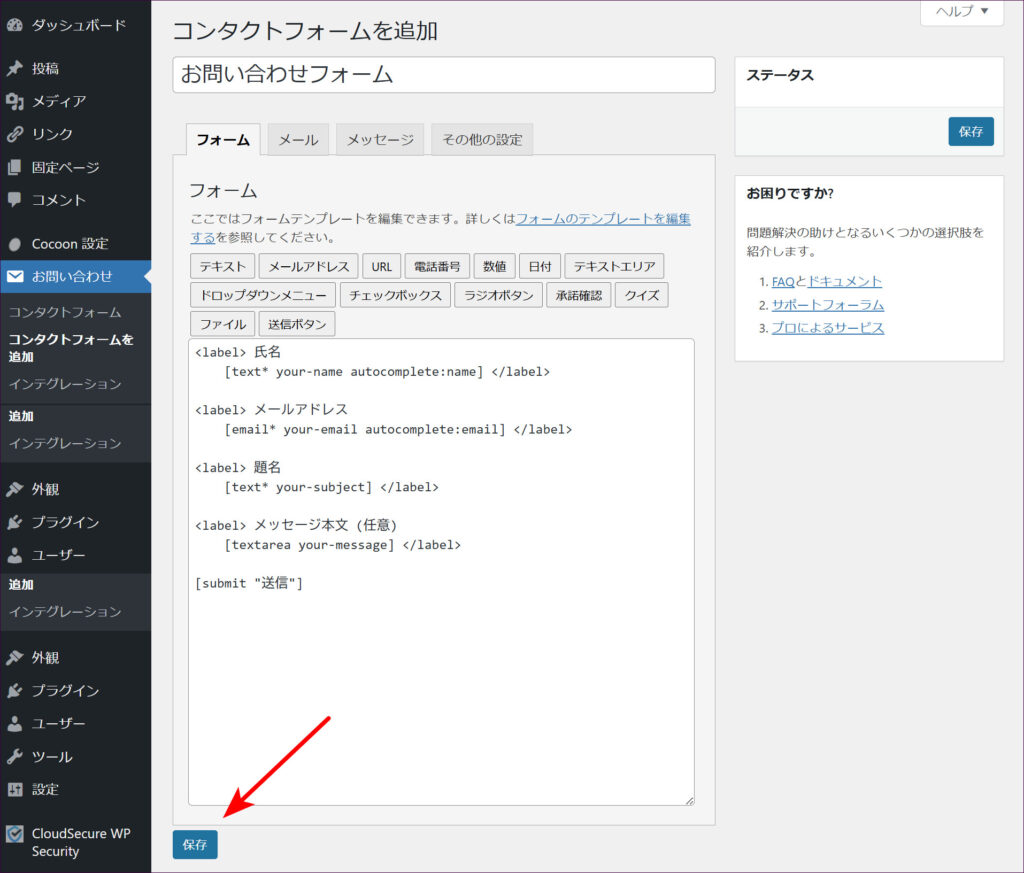Click the 設定 settings icon in sidebar
1024x873 pixels.
point(15,790)
